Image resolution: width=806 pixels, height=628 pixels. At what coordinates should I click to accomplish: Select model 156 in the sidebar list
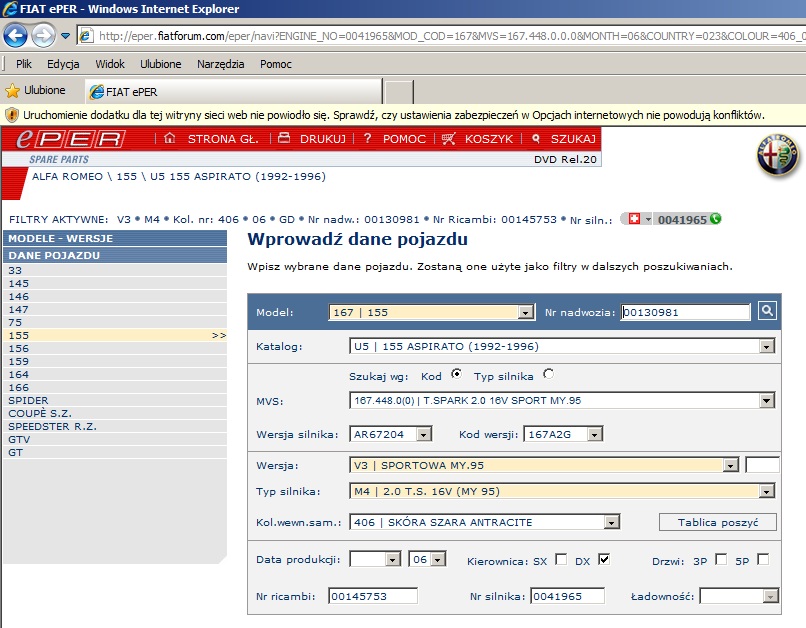pyautogui.click(x=115, y=348)
